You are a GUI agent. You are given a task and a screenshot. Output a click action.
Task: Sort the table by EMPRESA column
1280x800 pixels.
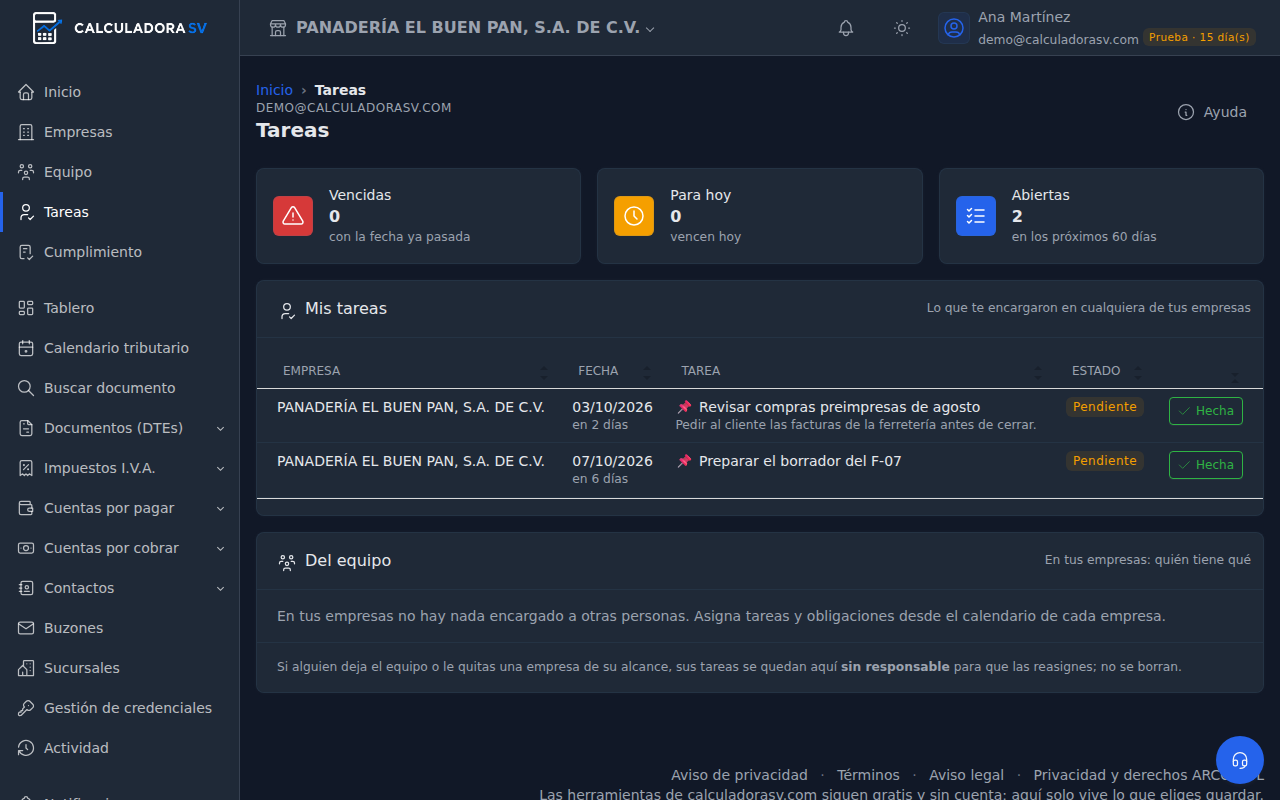coord(408,371)
